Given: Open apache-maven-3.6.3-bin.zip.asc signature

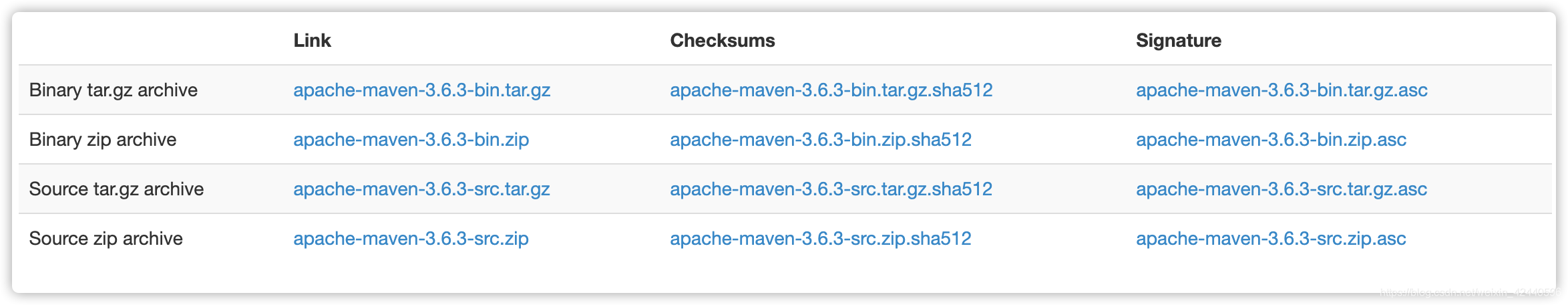Looking at the screenshot, I should (1271, 140).
